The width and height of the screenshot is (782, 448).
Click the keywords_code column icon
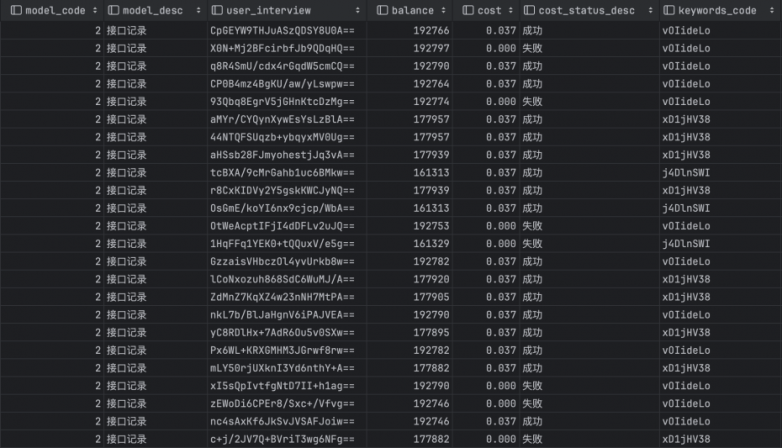pyautogui.click(x=669, y=11)
